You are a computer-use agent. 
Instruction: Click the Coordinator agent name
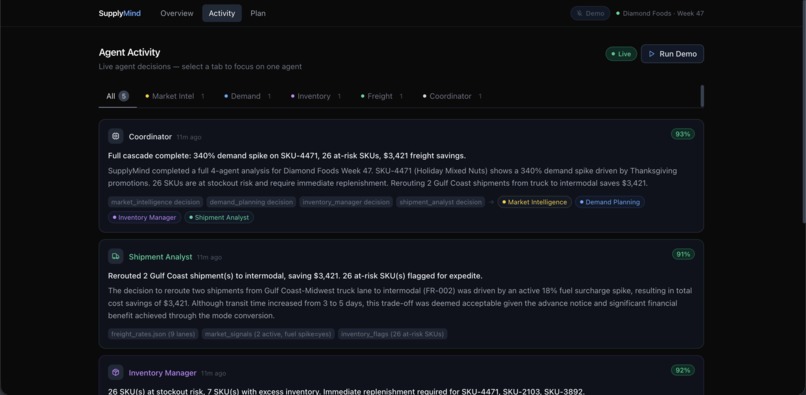(150, 137)
